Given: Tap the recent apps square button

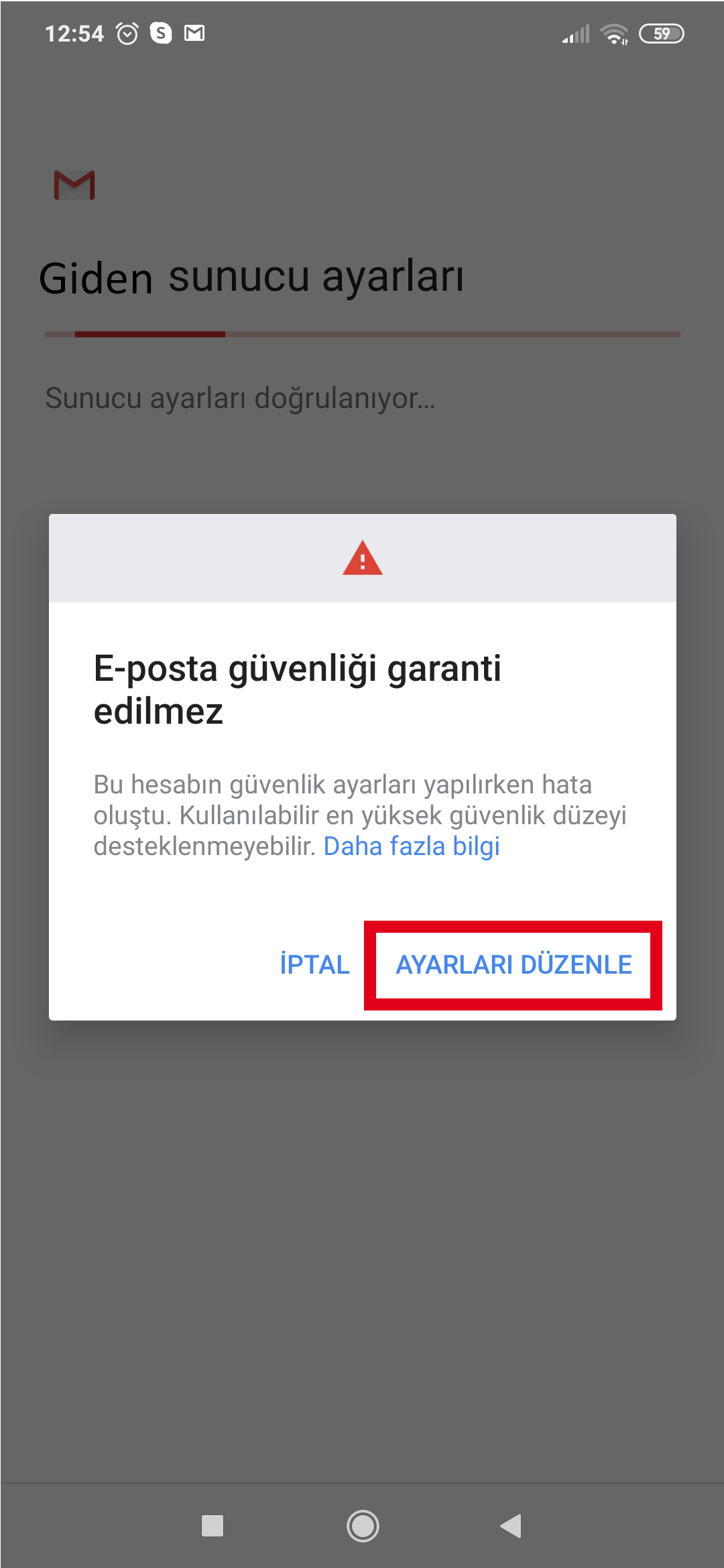Looking at the screenshot, I should (213, 1526).
